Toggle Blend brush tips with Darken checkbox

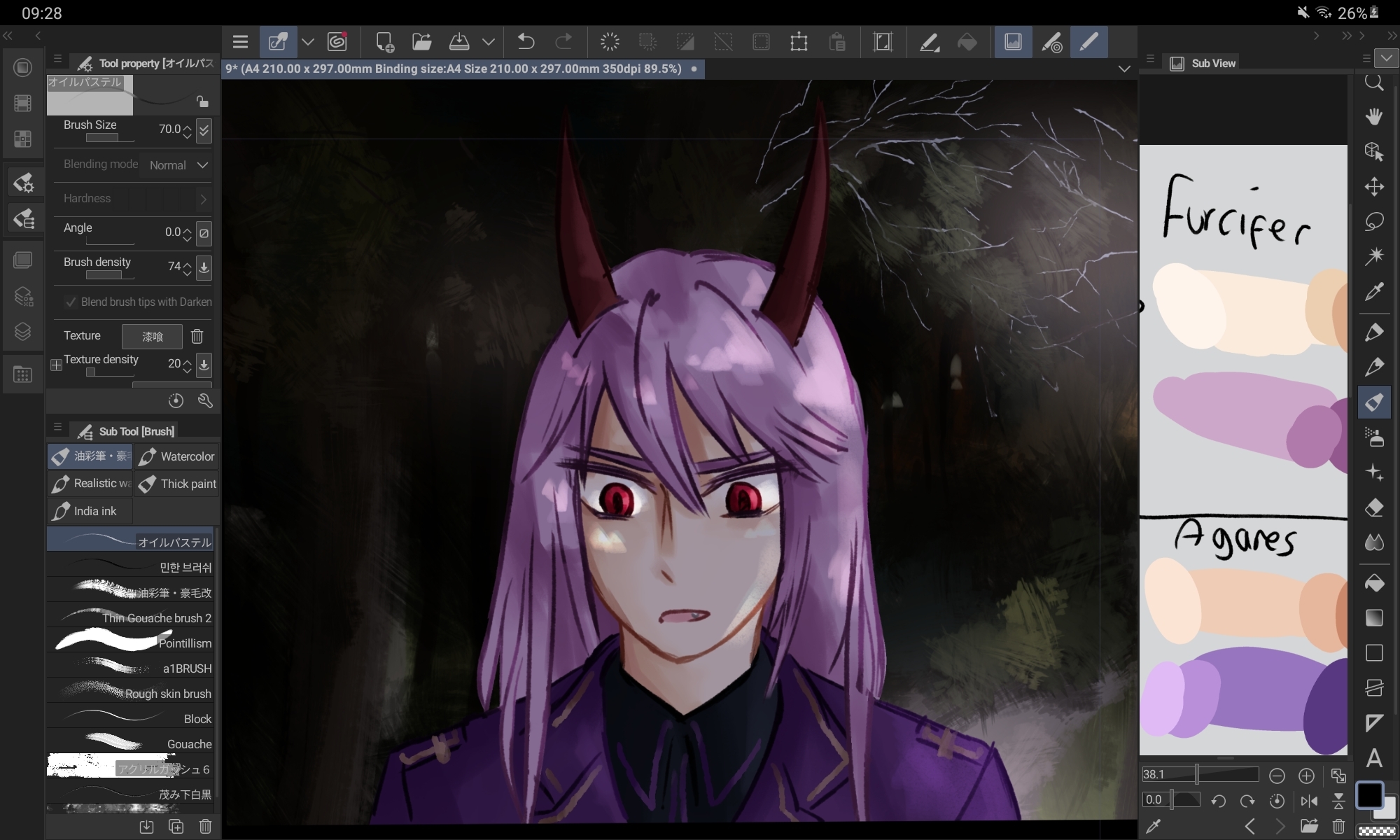point(70,302)
